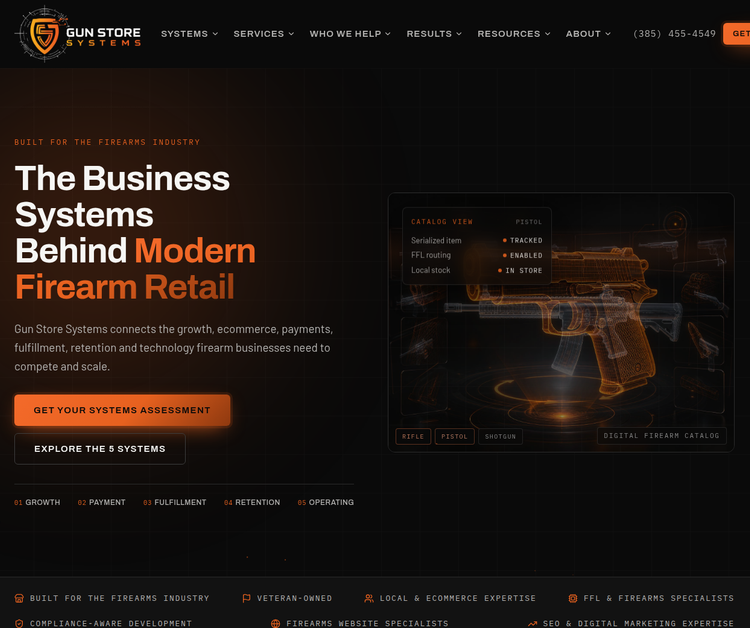This screenshot has height=628, width=750.
Task: Click the TRACKED status value
Action: pos(526,240)
